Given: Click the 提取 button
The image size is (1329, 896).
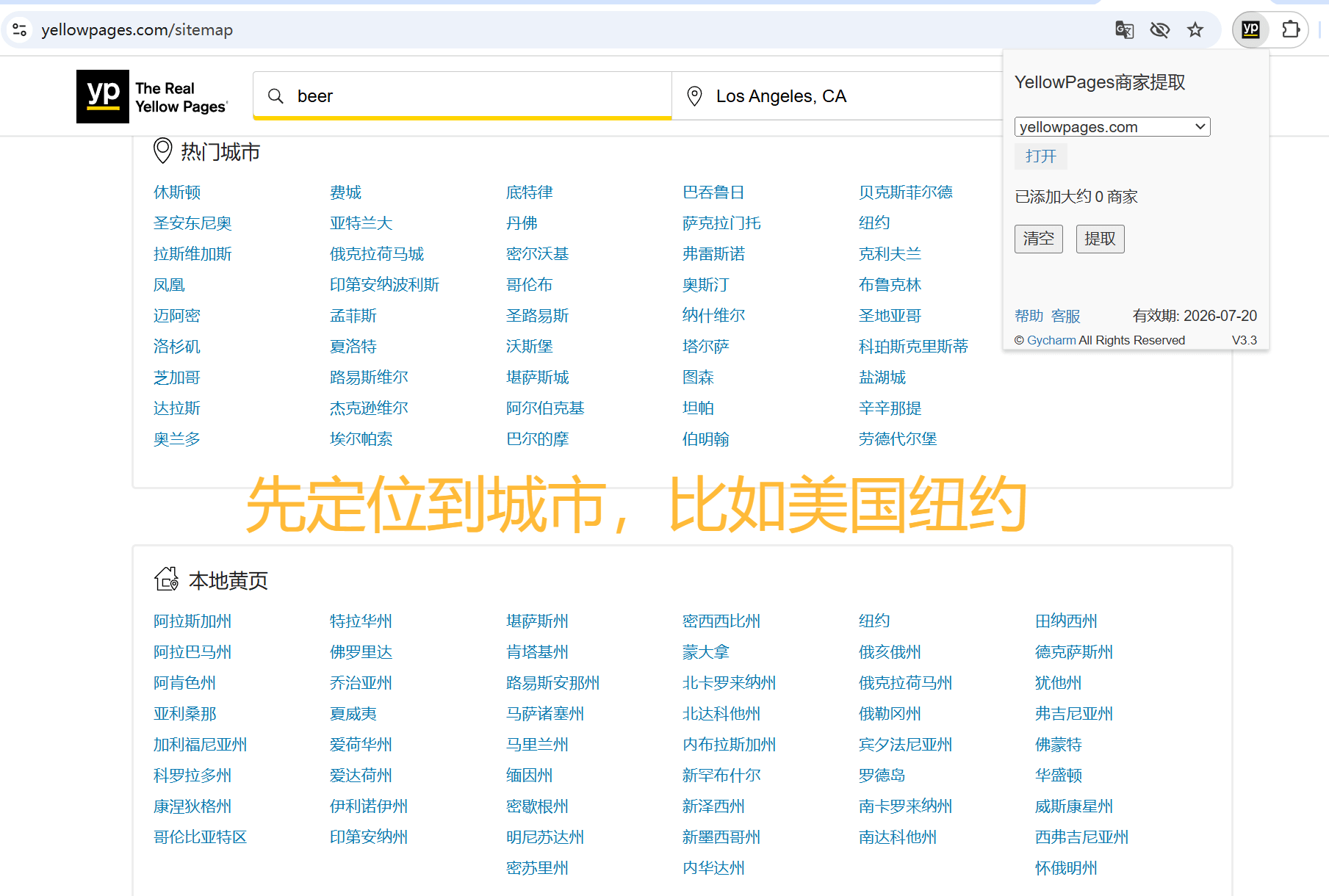Looking at the screenshot, I should (1101, 239).
